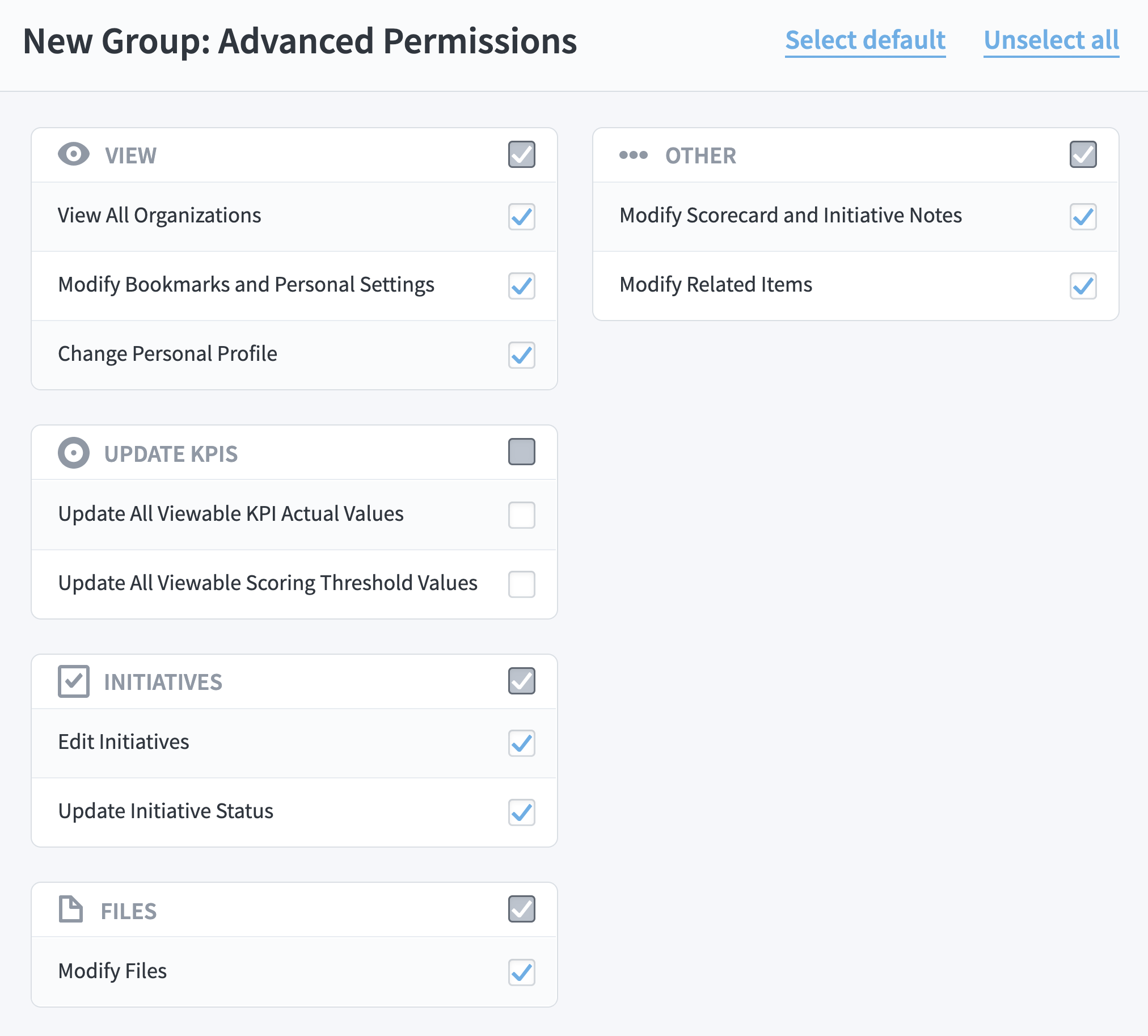Click the UPDATE KPIS section title

171,454
